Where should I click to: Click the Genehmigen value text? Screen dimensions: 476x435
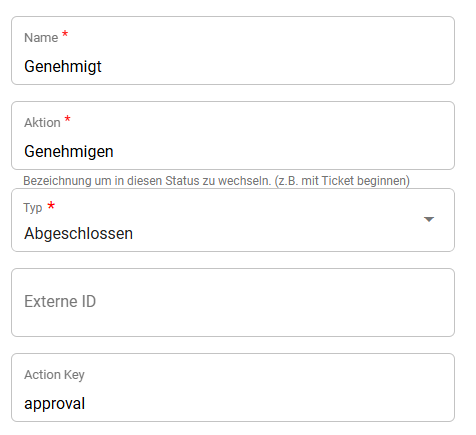(69, 152)
